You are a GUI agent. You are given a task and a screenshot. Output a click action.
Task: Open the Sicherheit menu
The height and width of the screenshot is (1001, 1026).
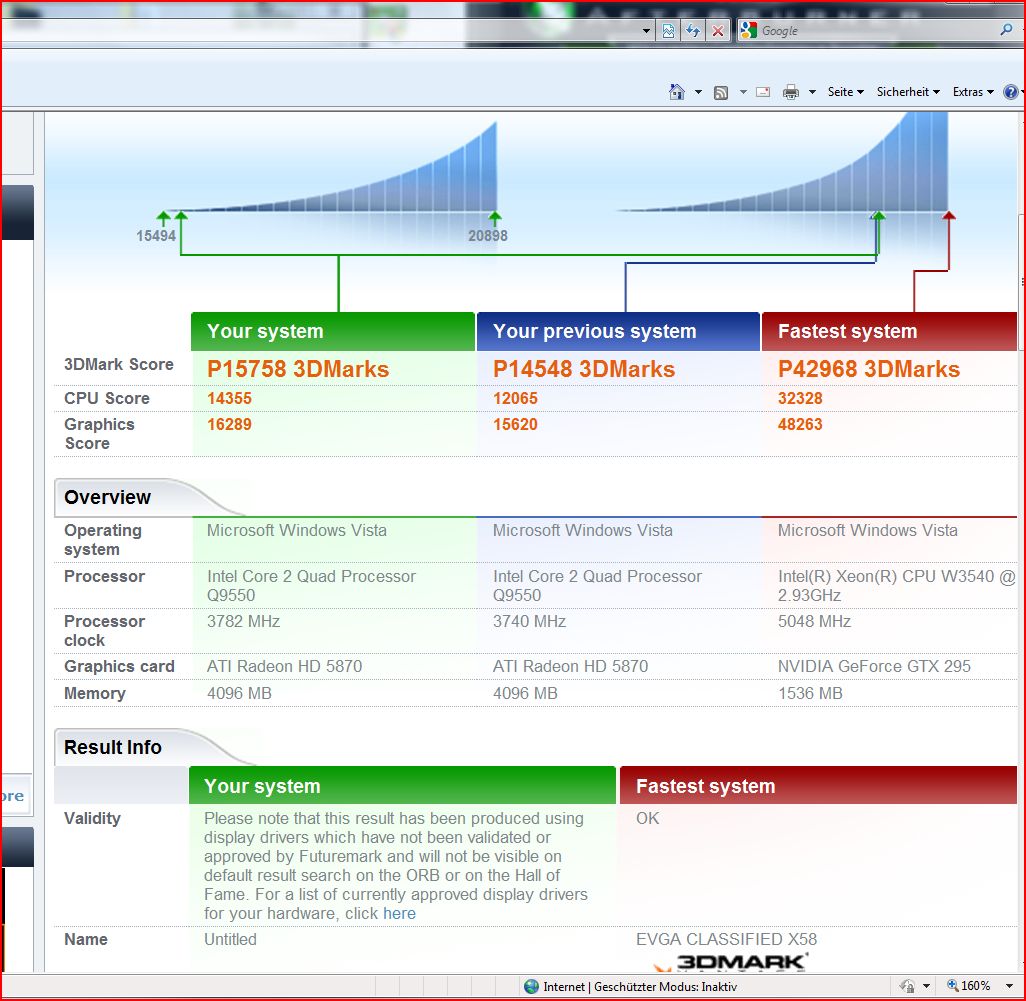coord(908,92)
